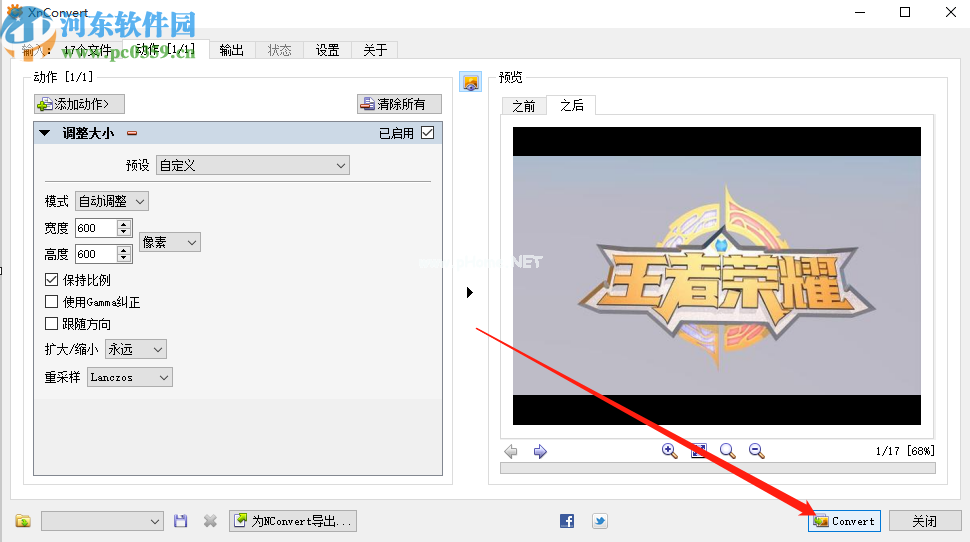The height and width of the screenshot is (542, 970).
Task: Enable the 使用Gamma纠正 checkbox
Action: 52,302
